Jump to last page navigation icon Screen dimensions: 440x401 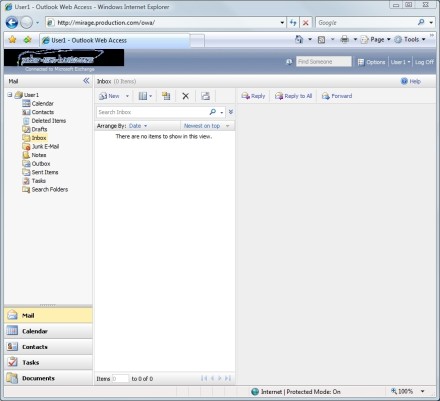pos(228,378)
